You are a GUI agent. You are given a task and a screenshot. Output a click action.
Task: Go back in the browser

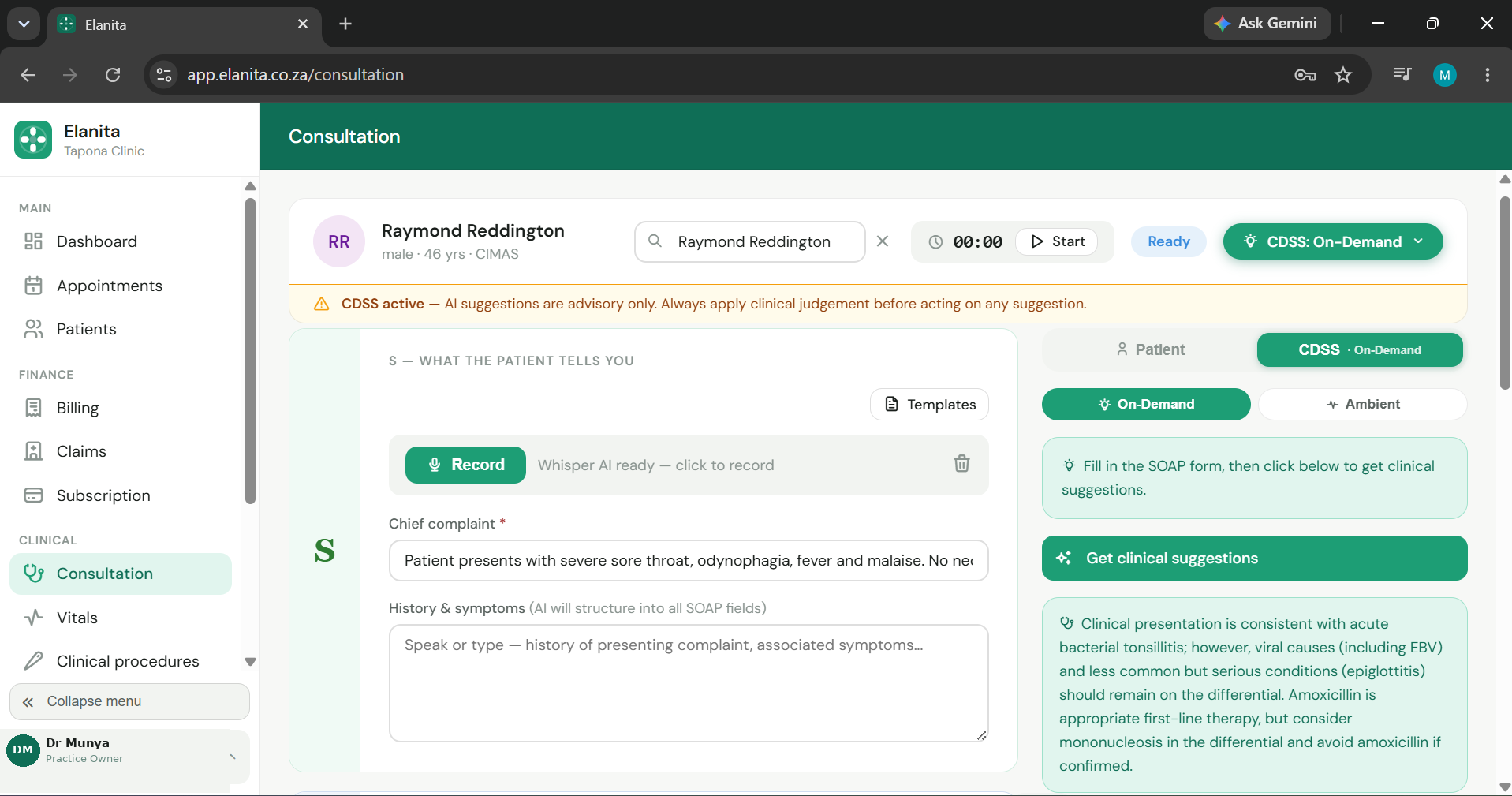[x=28, y=75]
